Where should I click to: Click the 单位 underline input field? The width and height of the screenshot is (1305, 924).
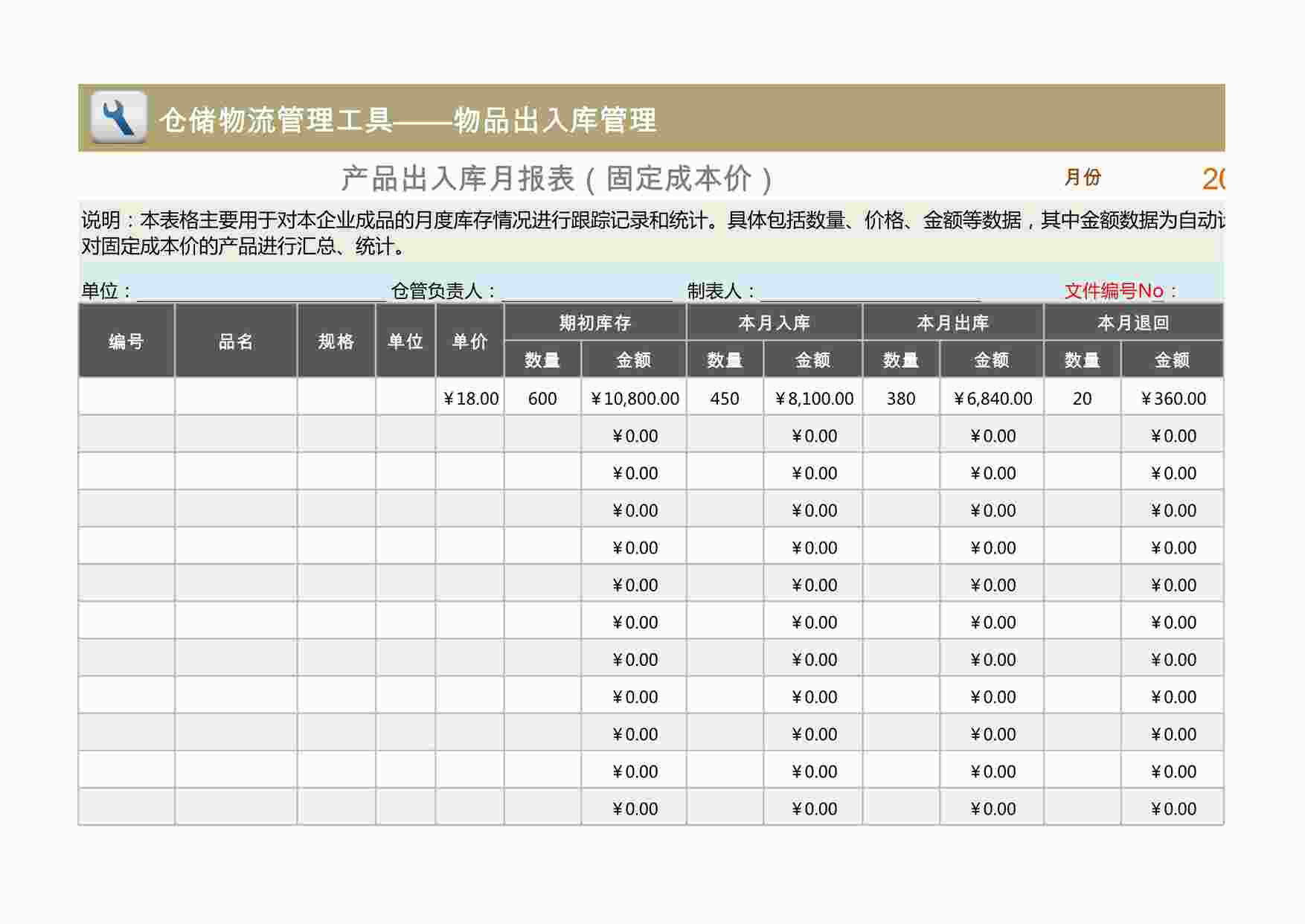point(260,291)
